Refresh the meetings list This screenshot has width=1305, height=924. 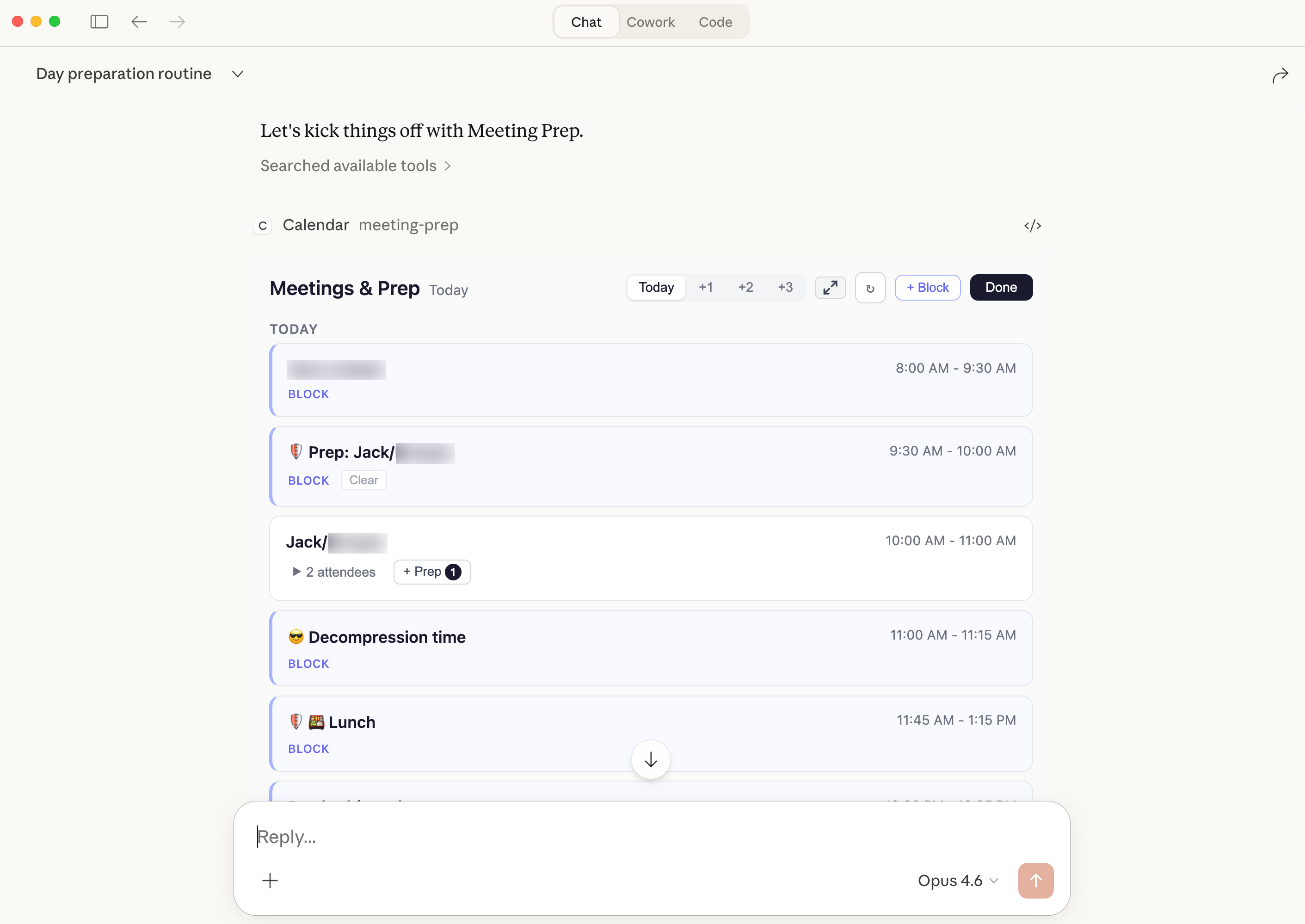pos(870,288)
